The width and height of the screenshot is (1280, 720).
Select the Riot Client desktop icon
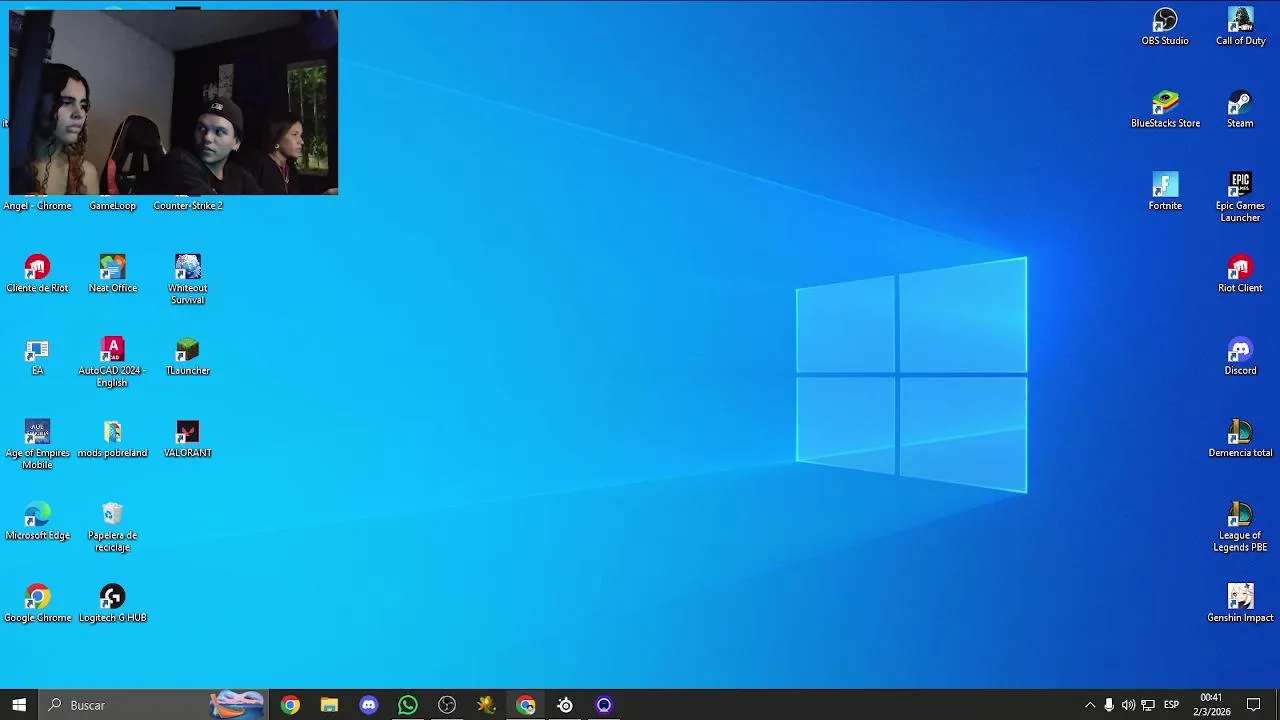(x=1240, y=274)
